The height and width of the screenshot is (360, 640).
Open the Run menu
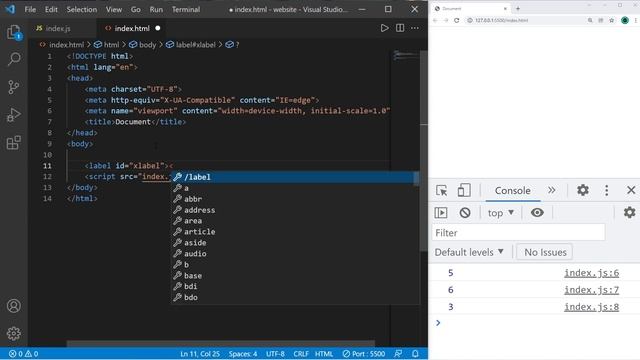(156, 9)
